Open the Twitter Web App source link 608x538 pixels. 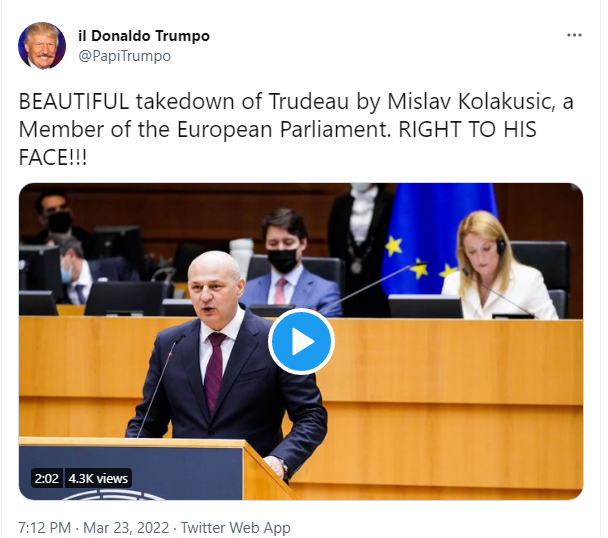(x=237, y=527)
